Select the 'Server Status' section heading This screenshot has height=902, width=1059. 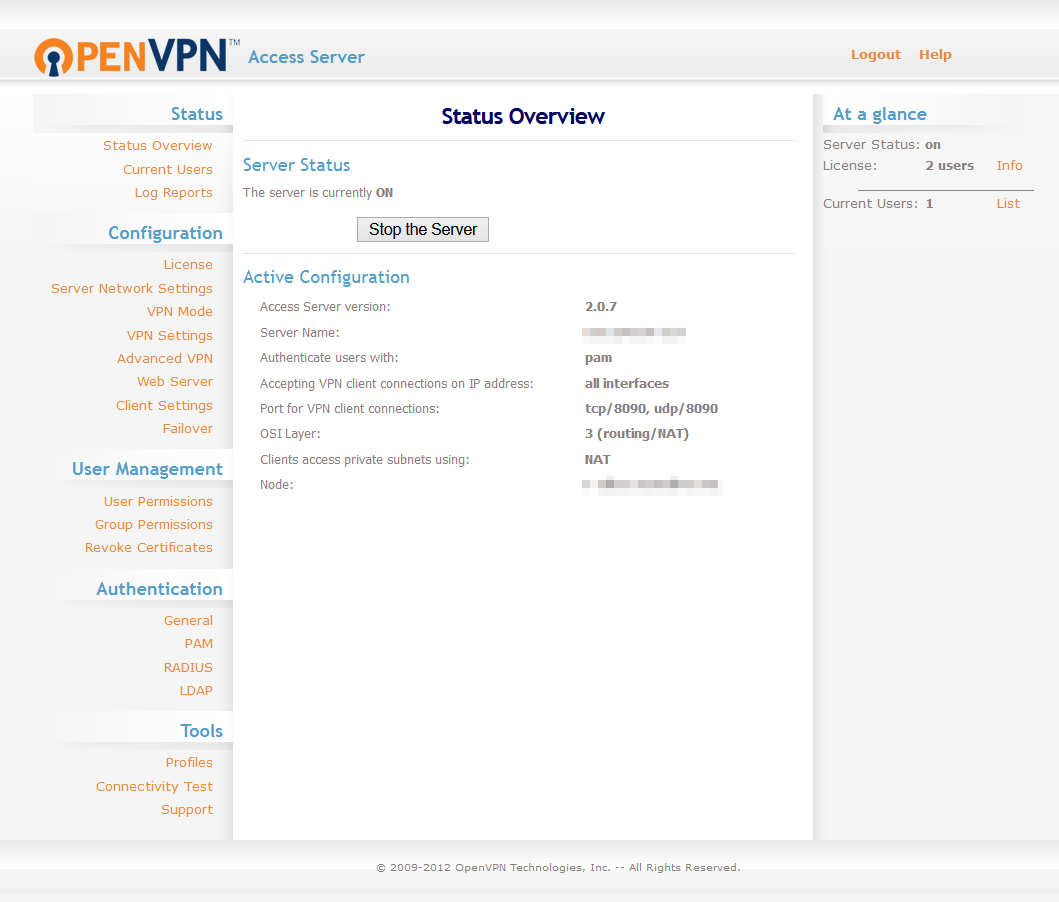pos(296,165)
